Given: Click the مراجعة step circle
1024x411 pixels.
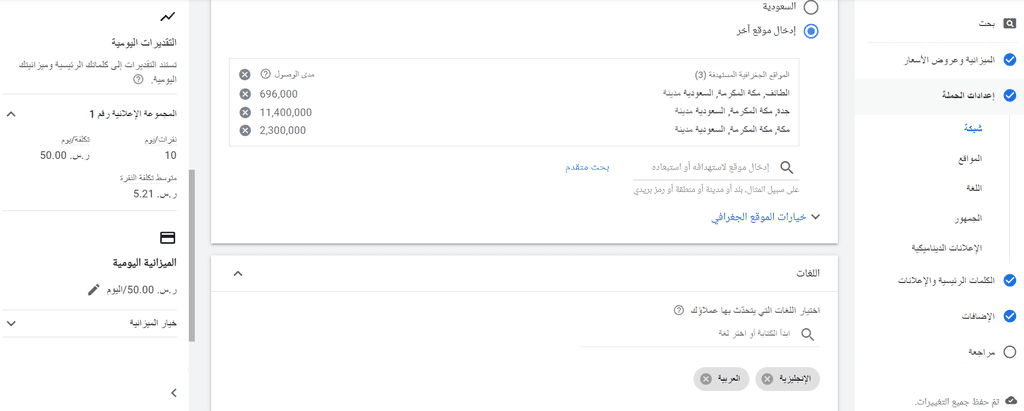Looking at the screenshot, I should point(1010,352).
